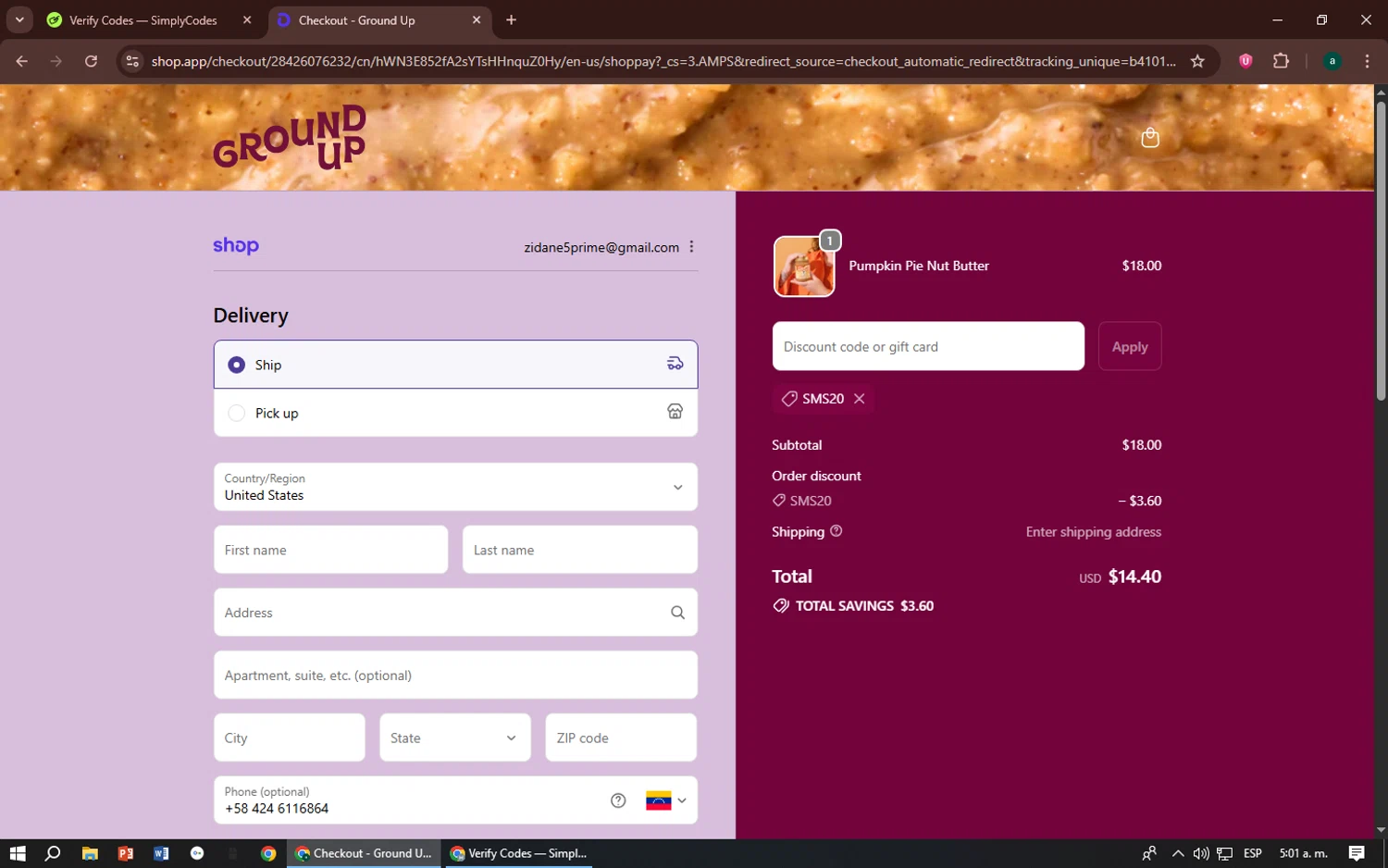Click the browser address bar URL
This screenshot has width=1388, height=868.
[x=663, y=61]
